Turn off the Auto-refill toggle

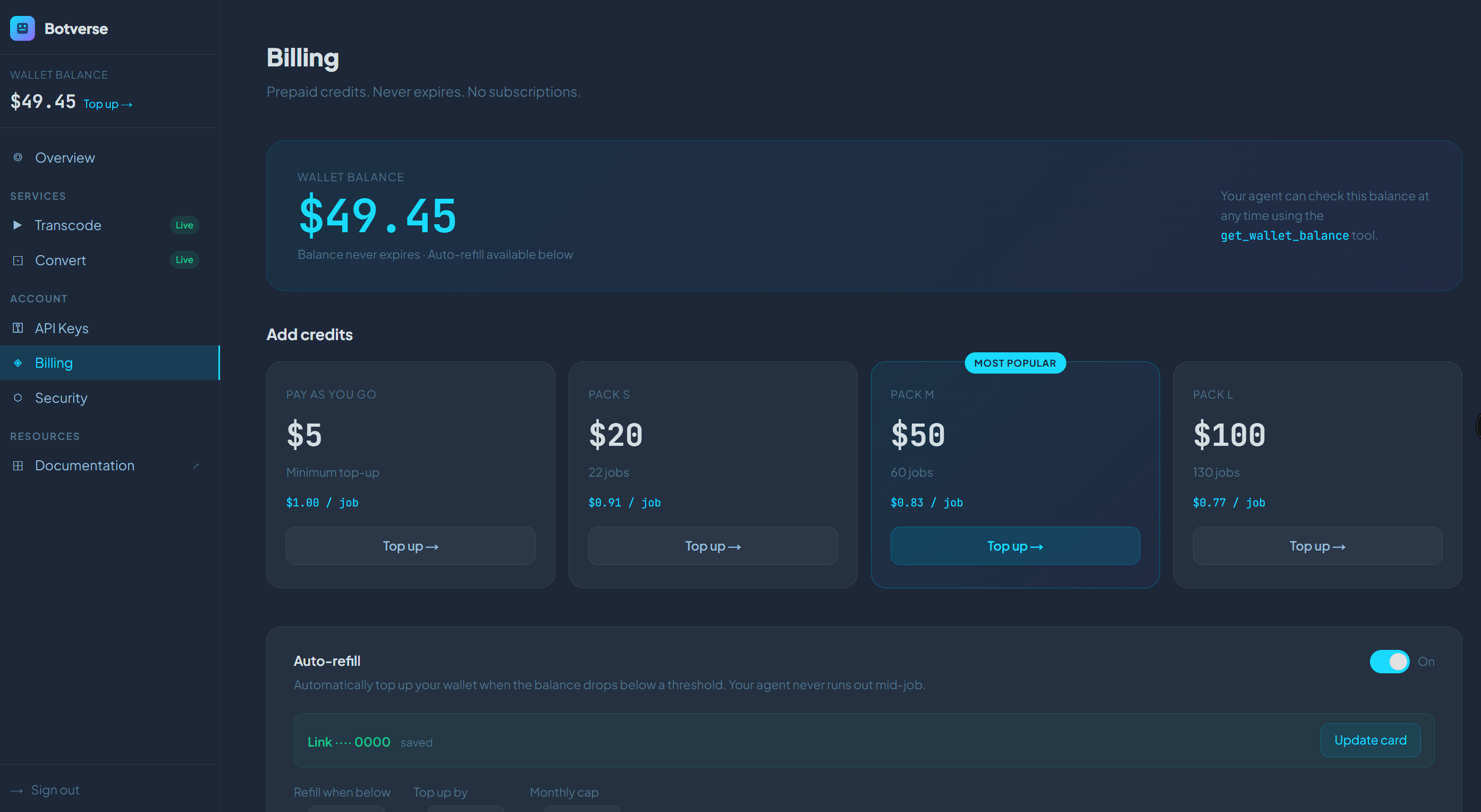coord(1389,661)
